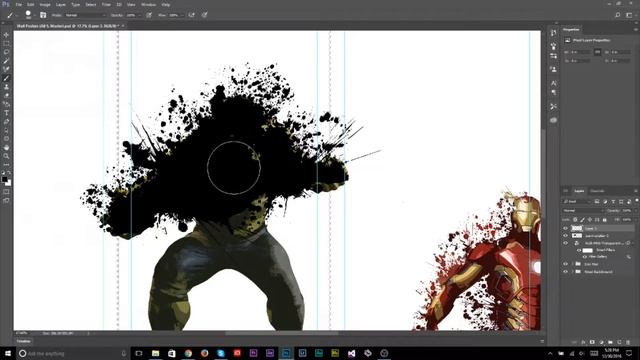This screenshot has height=360, width=640.
Task: Toggle lock position
Action: tap(590, 220)
